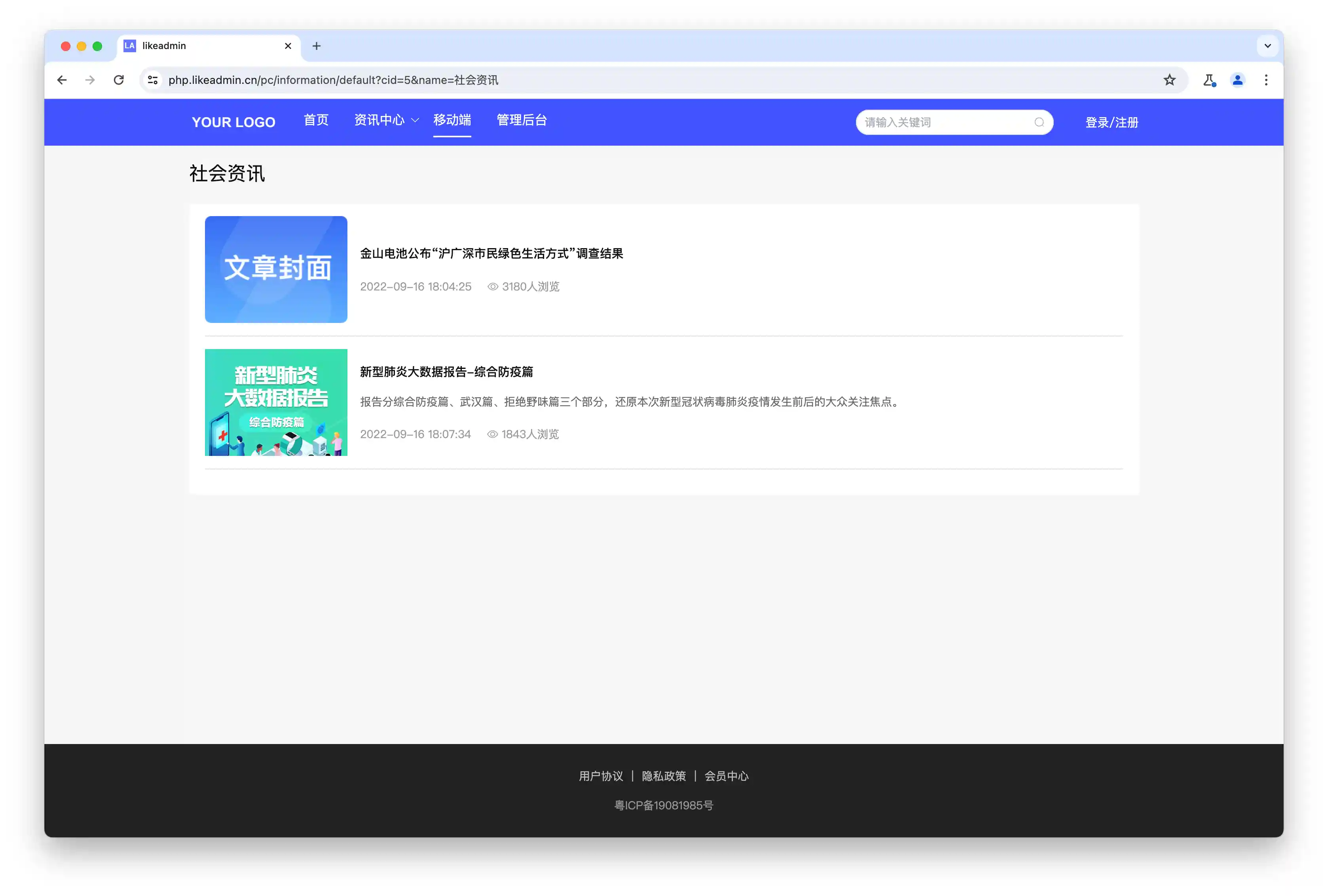Screen dimensions: 1328x896
Task: Open Chrome three-dot menu
Action: point(1266,80)
